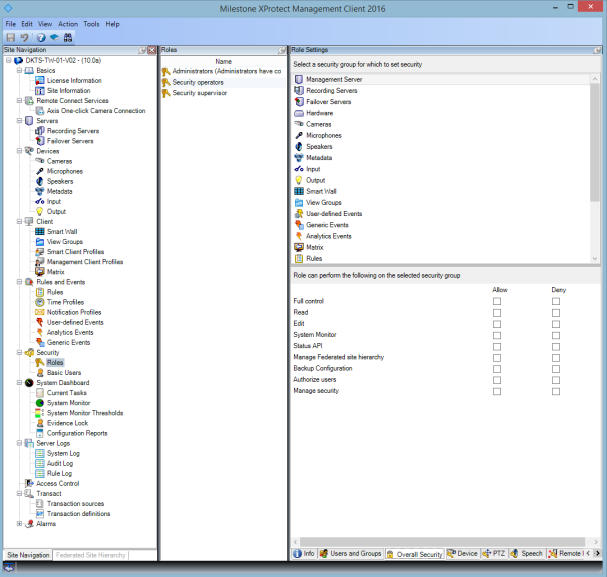Click the Name column header in Roles
The width and height of the screenshot is (607, 577).
pos(223,62)
